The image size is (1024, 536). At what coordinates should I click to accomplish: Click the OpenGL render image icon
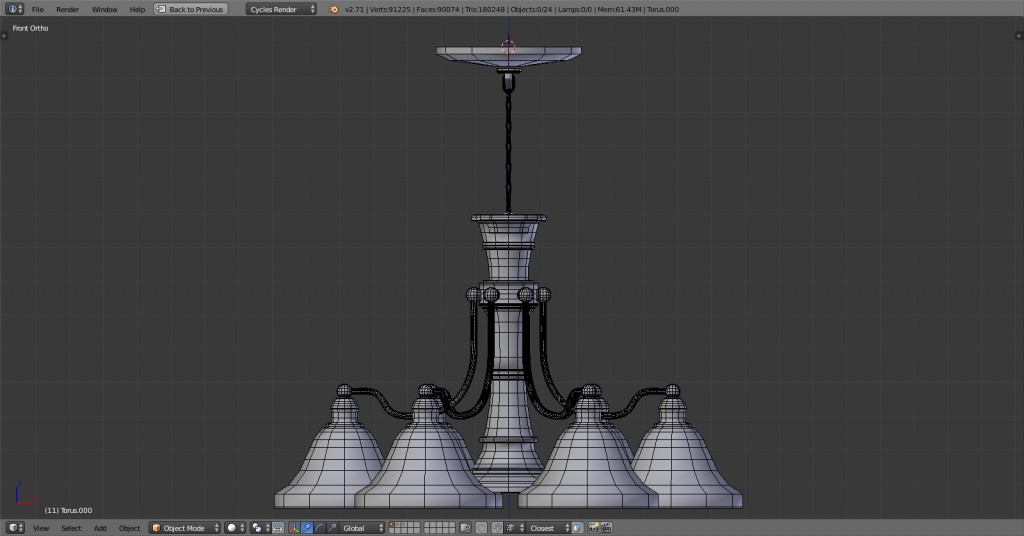pyautogui.click(x=594, y=528)
